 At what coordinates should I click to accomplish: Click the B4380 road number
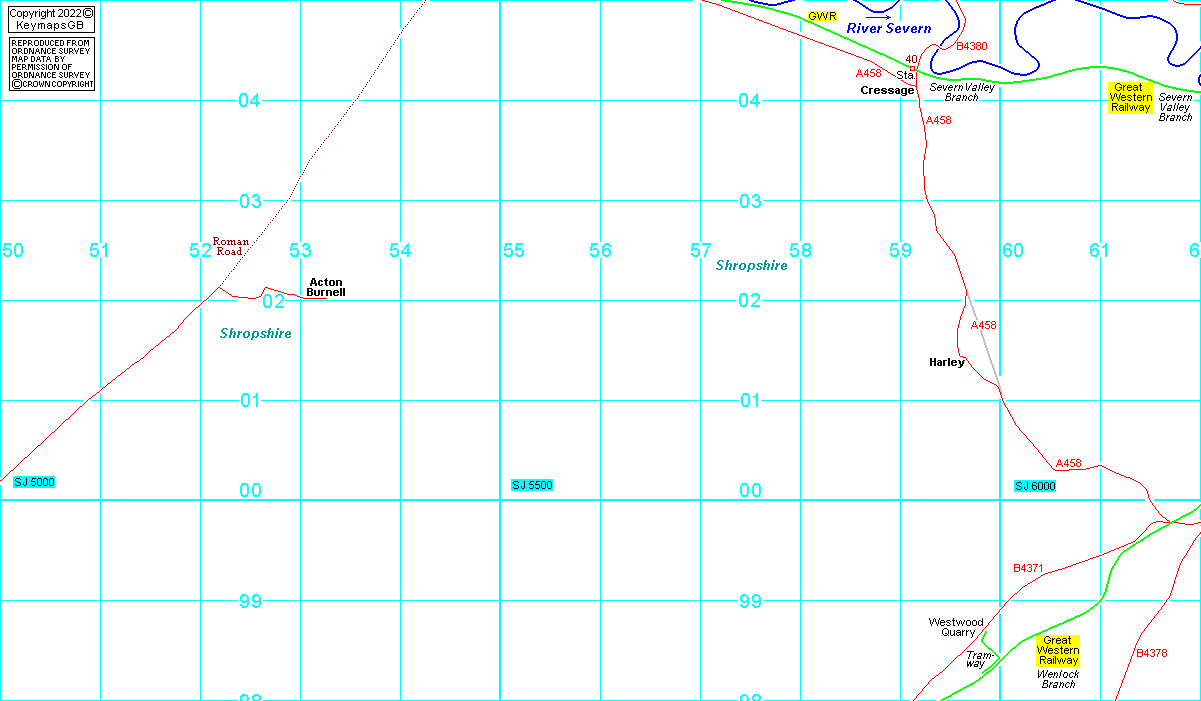click(x=971, y=46)
